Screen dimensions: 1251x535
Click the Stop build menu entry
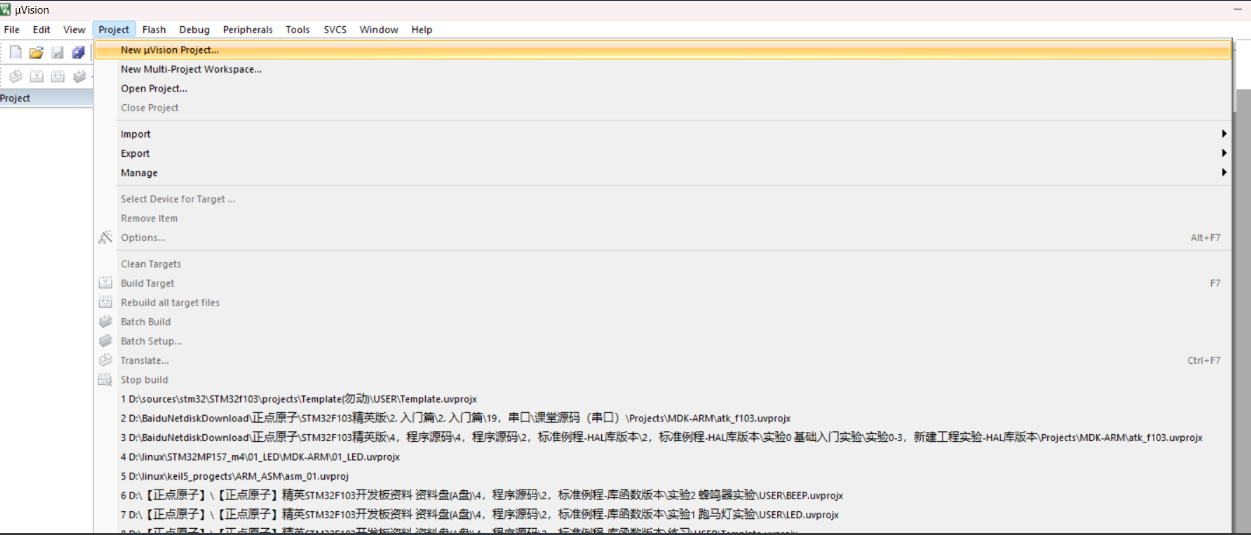(x=663, y=380)
